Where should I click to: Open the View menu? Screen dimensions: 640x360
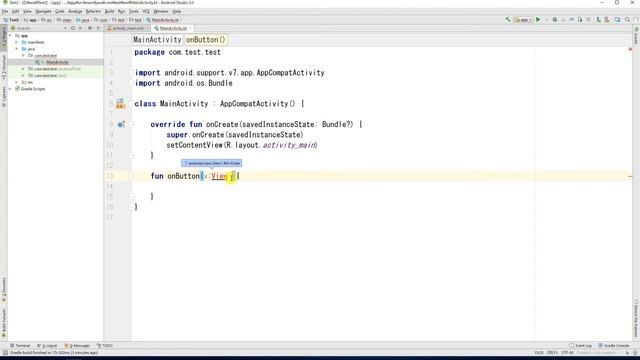coord(27,11)
